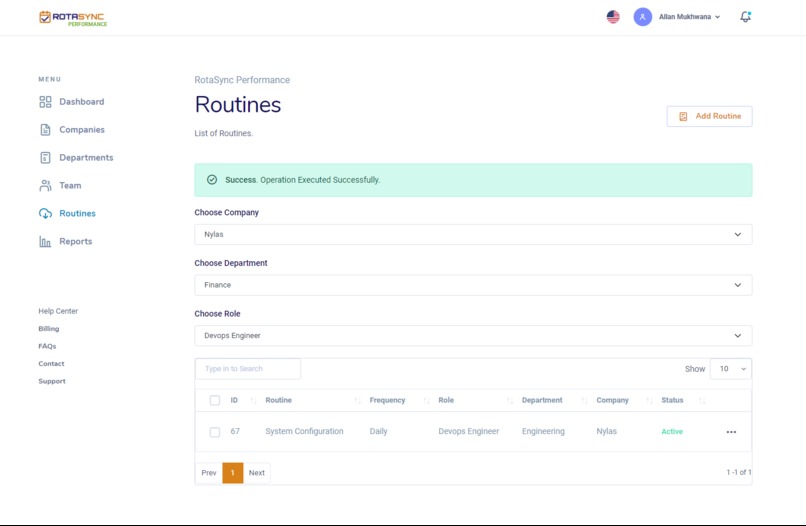Focus the Type in to Search field

[248, 369]
